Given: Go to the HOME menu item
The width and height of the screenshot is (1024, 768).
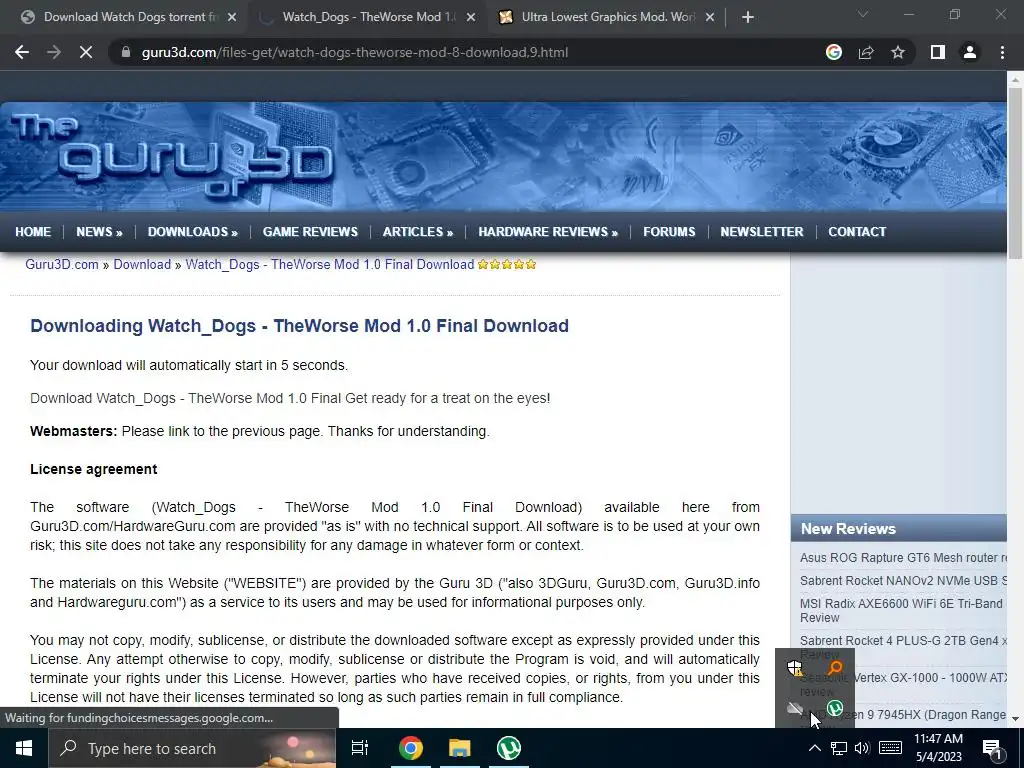Looking at the screenshot, I should pos(33,232).
